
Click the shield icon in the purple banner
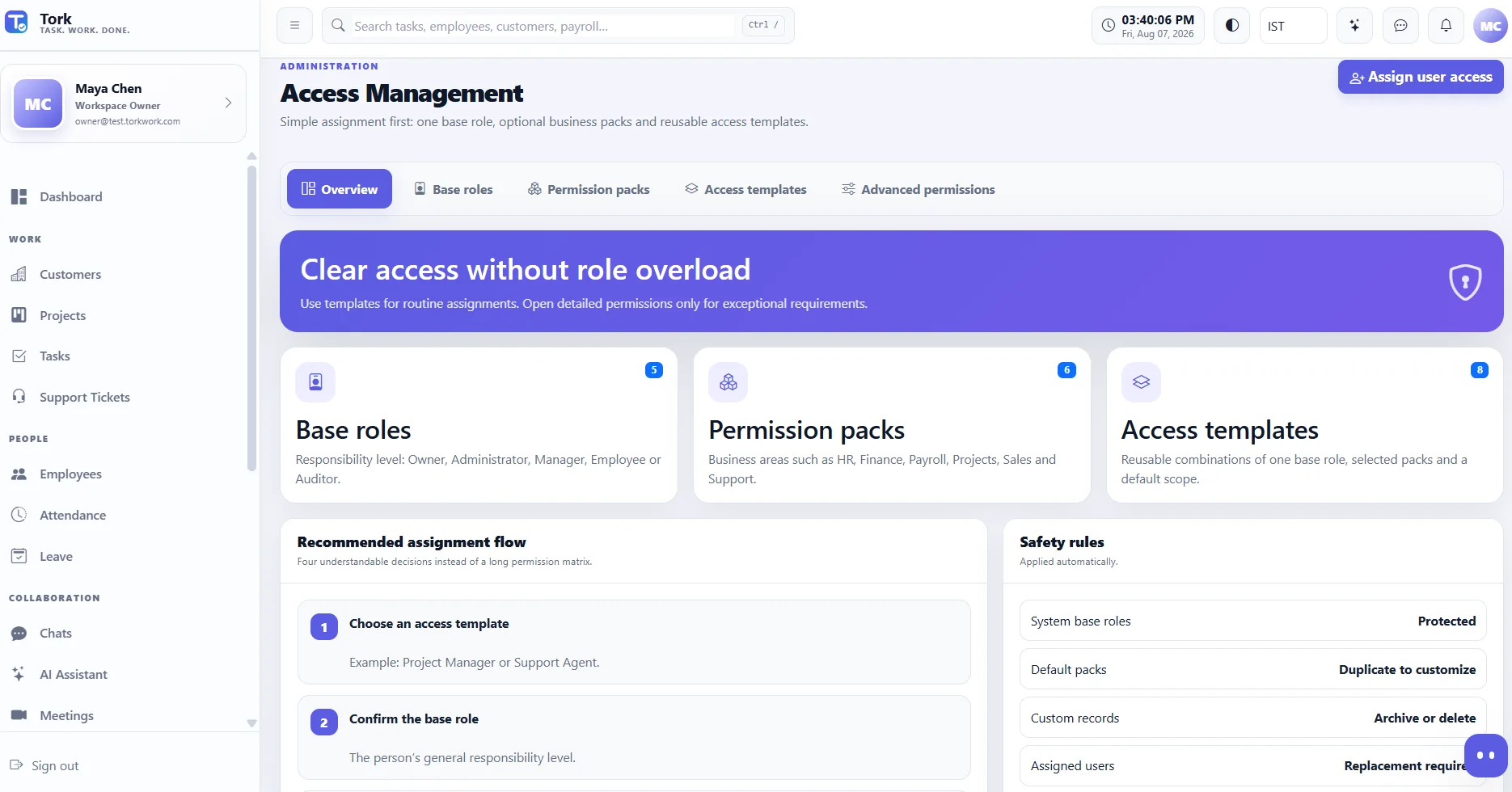point(1465,281)
